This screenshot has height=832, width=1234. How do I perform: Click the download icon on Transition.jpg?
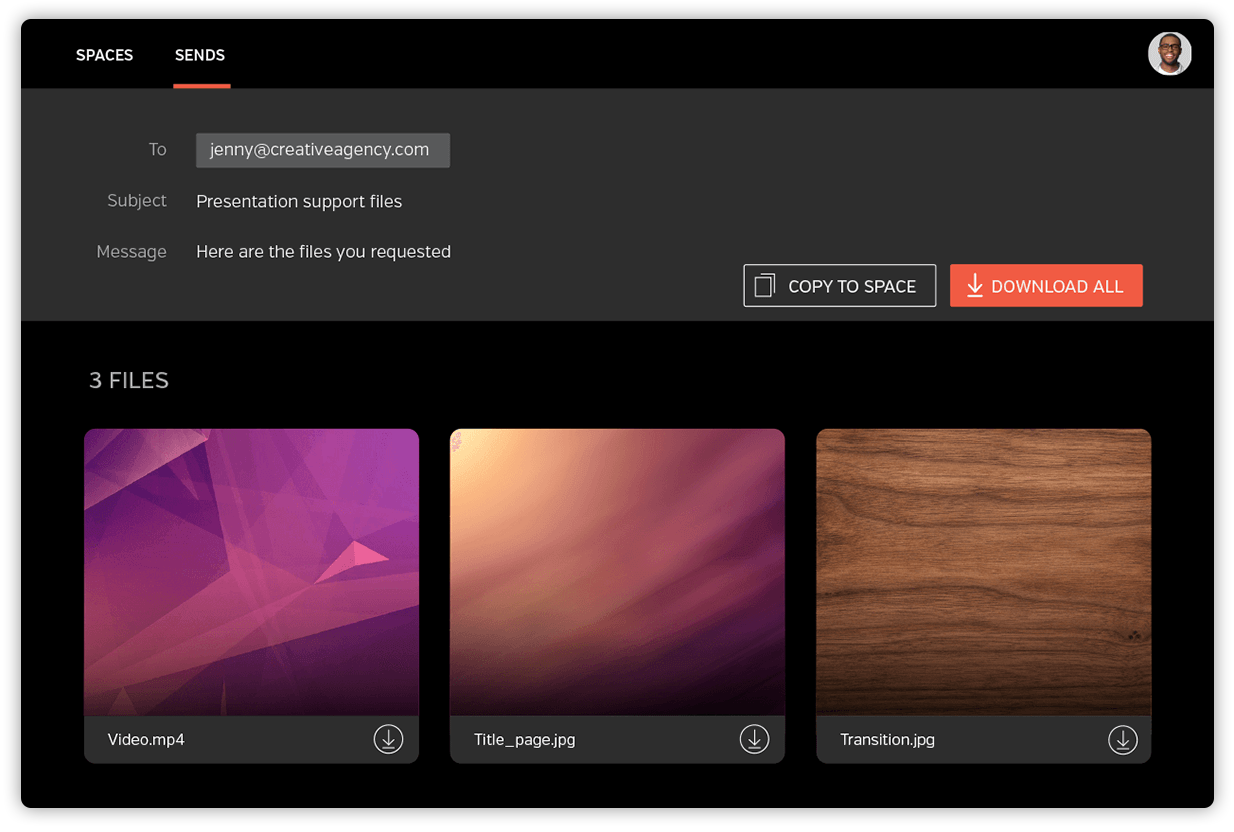click(1122, 740)
